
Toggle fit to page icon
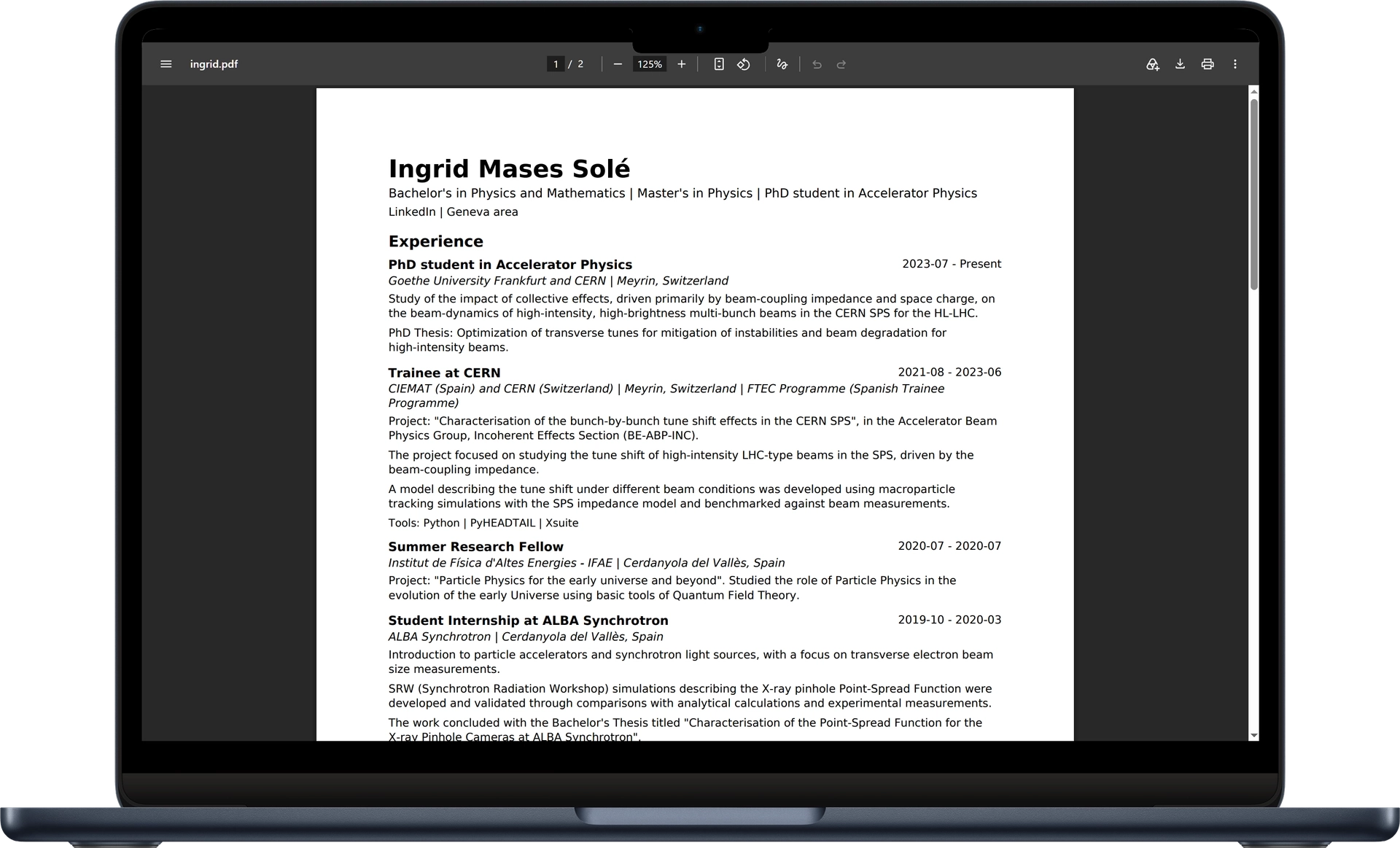pyautogui.click(x=719, y=64)
